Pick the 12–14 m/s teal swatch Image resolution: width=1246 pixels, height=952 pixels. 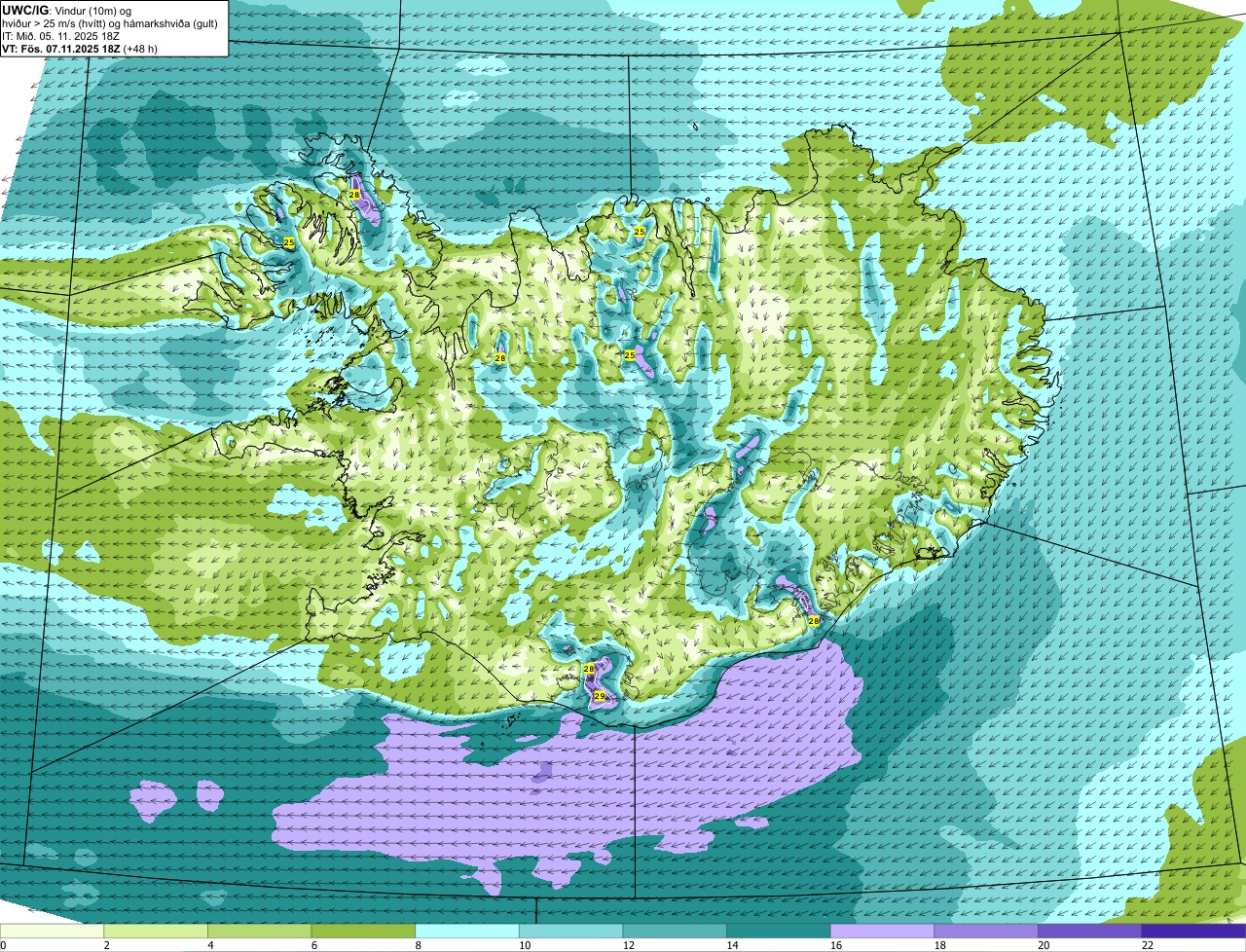click(675, 931)
